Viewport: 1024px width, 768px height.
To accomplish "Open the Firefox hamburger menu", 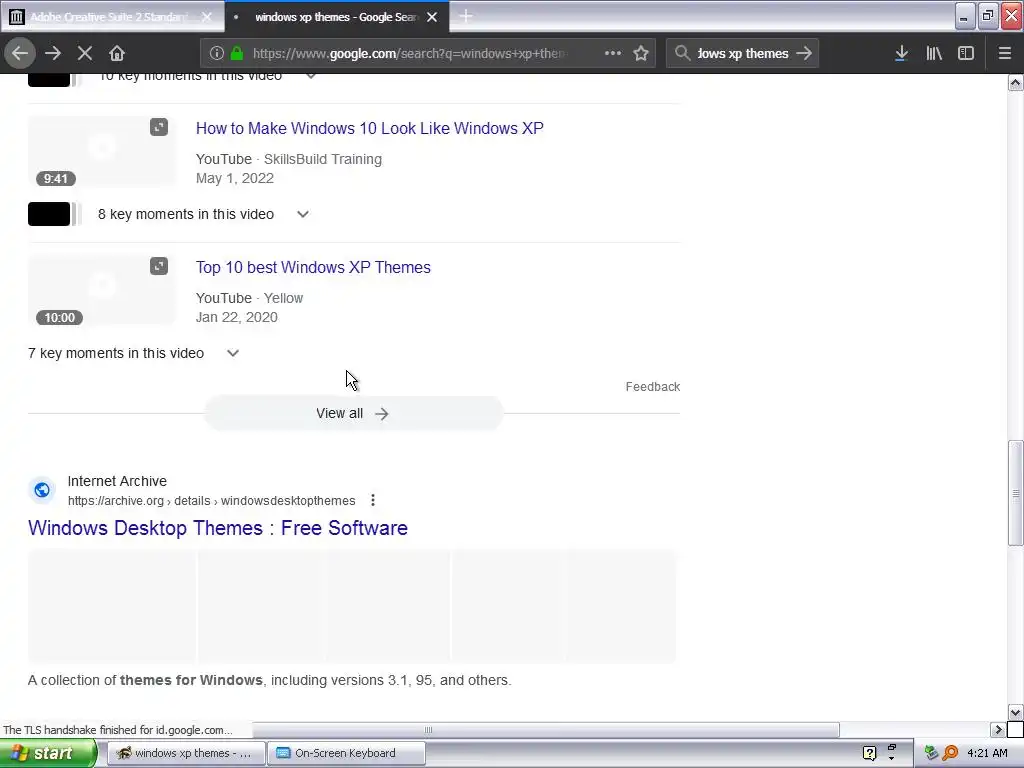I will pos(1004,53).
